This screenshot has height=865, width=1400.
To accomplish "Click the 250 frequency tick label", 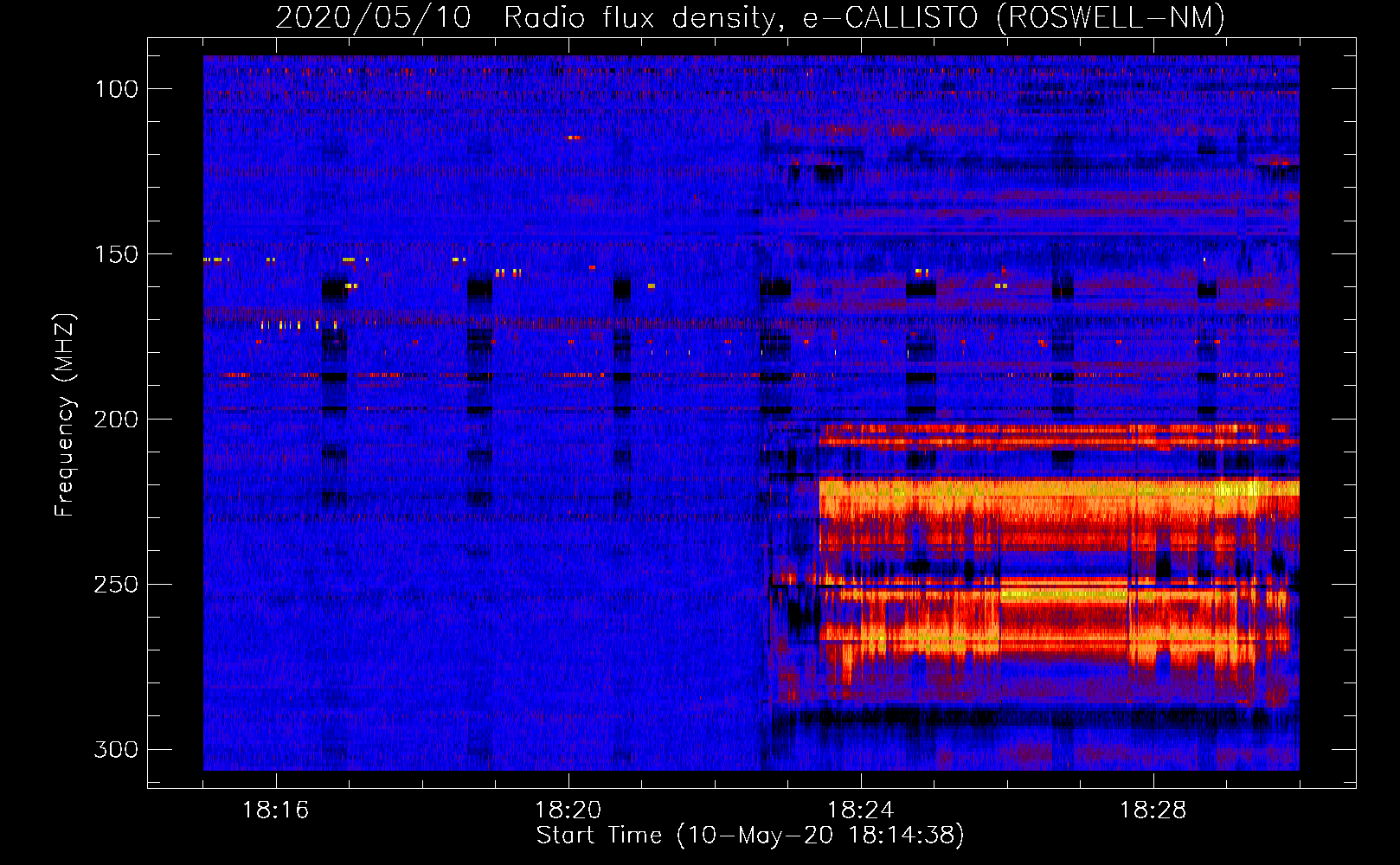I will pyautogui.click(x=117, y=585).
